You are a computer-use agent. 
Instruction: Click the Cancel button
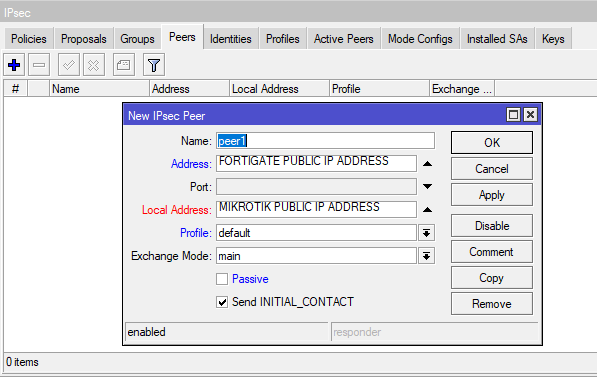[492, 169]
